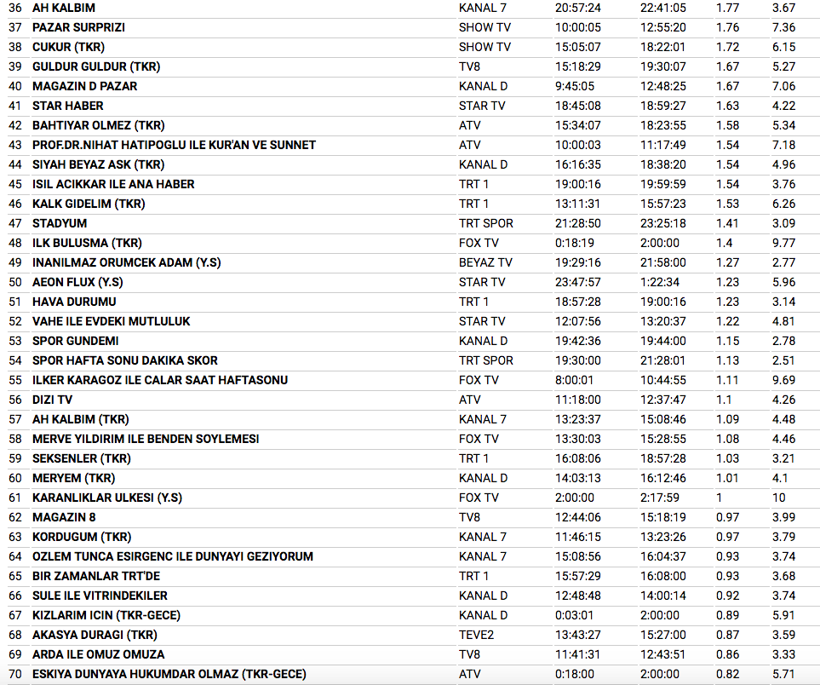Select PROF.DR.NIHAT HATIPOGLU ILE KUR'AN VE SUNNET
This screenshot has width=820, height=685.
click(x=173, y=145)
